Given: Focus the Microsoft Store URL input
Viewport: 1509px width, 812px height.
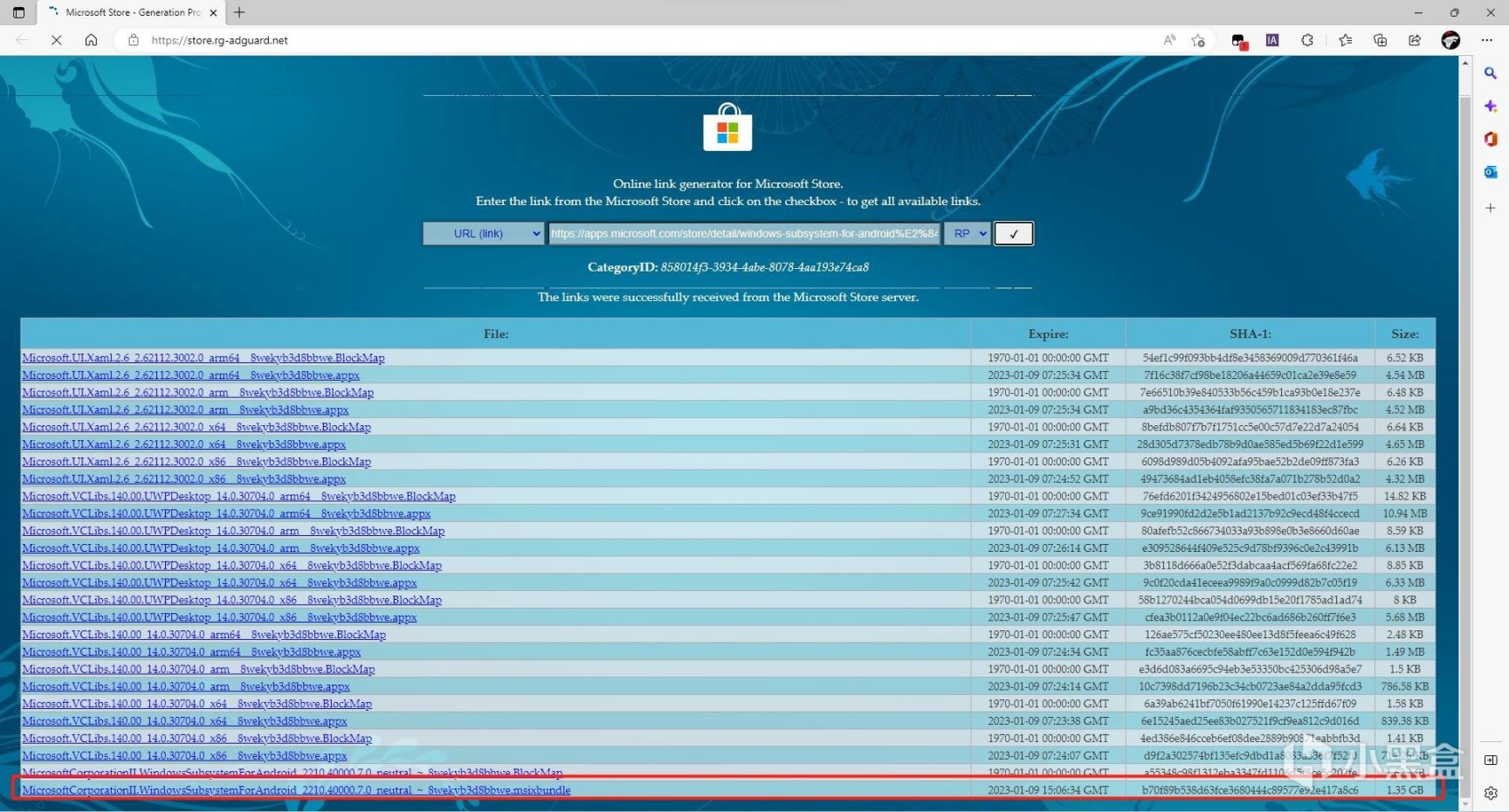Looking at the screenshot, I should click(x=744, y=234).
